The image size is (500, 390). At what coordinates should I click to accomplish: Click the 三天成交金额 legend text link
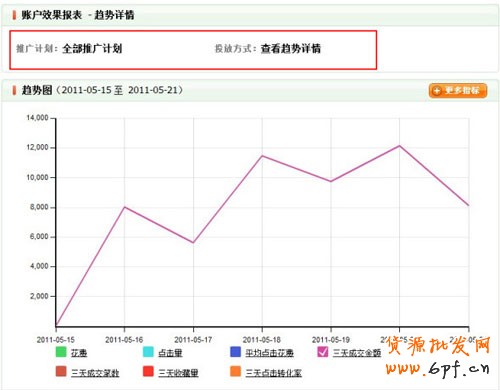357,353
